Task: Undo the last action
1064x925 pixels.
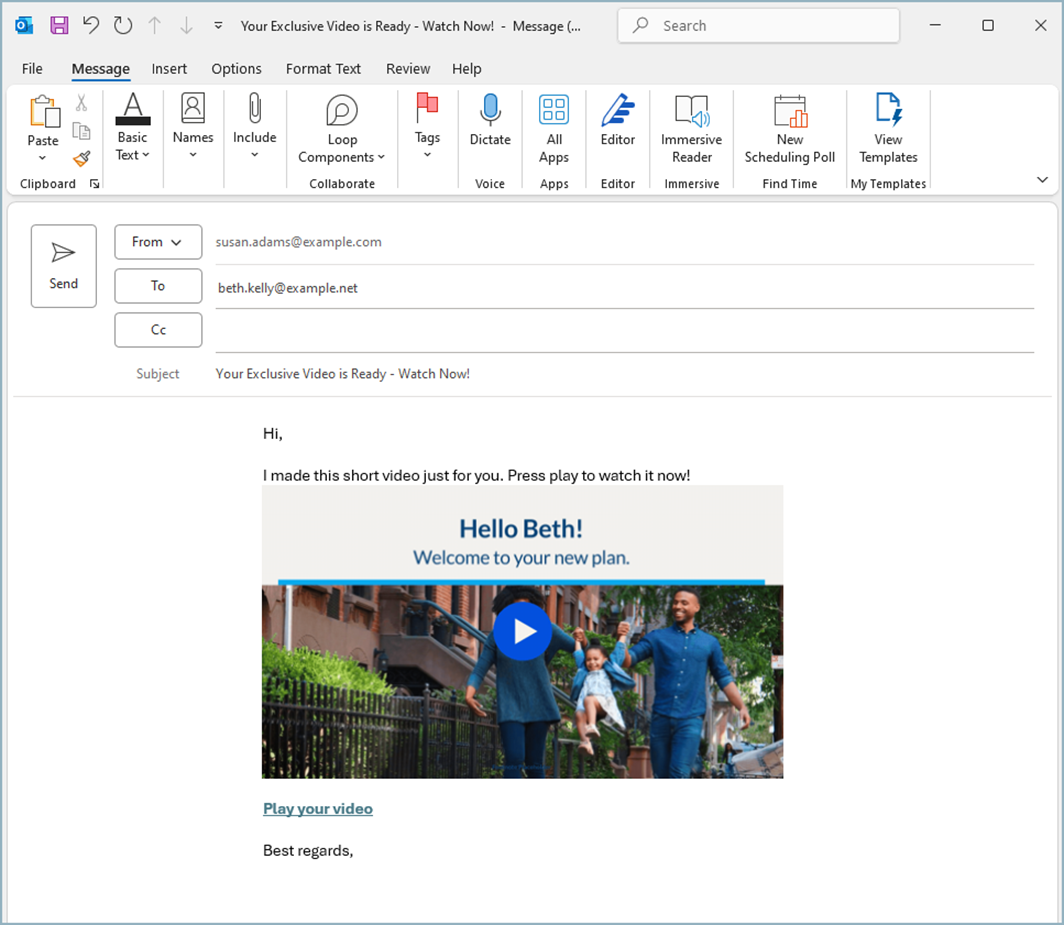Action: pyautogui.click(x=91, y=26)
